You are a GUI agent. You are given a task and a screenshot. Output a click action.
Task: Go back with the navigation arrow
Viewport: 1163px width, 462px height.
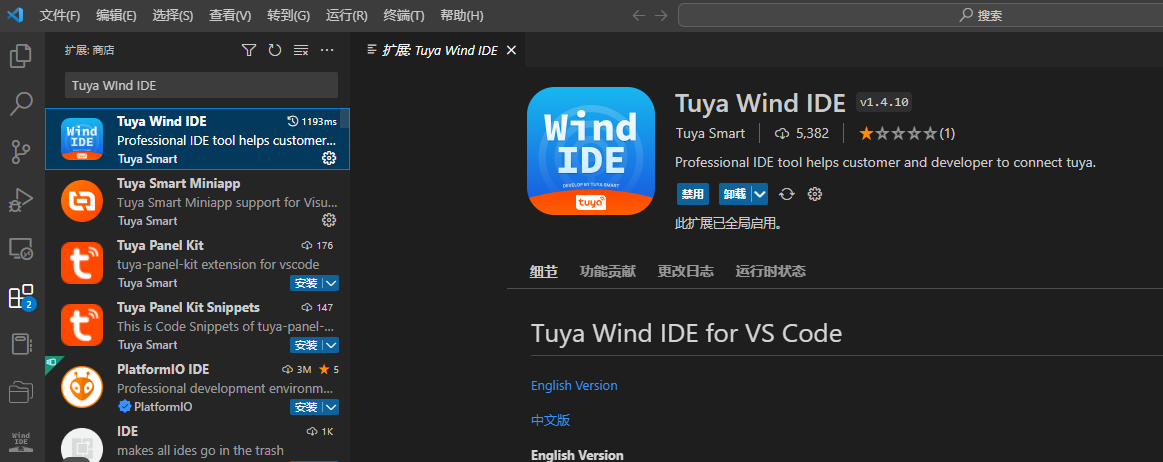pos(639,16)
